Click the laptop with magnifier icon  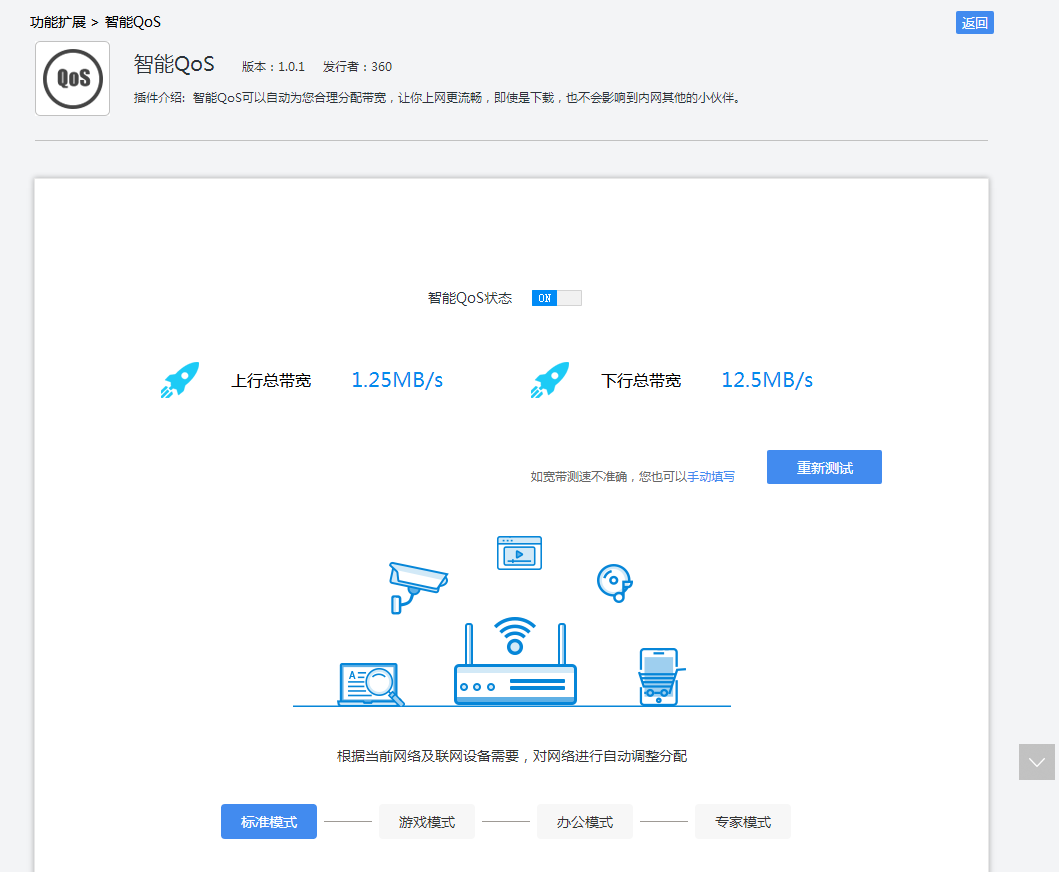point(367,682)
